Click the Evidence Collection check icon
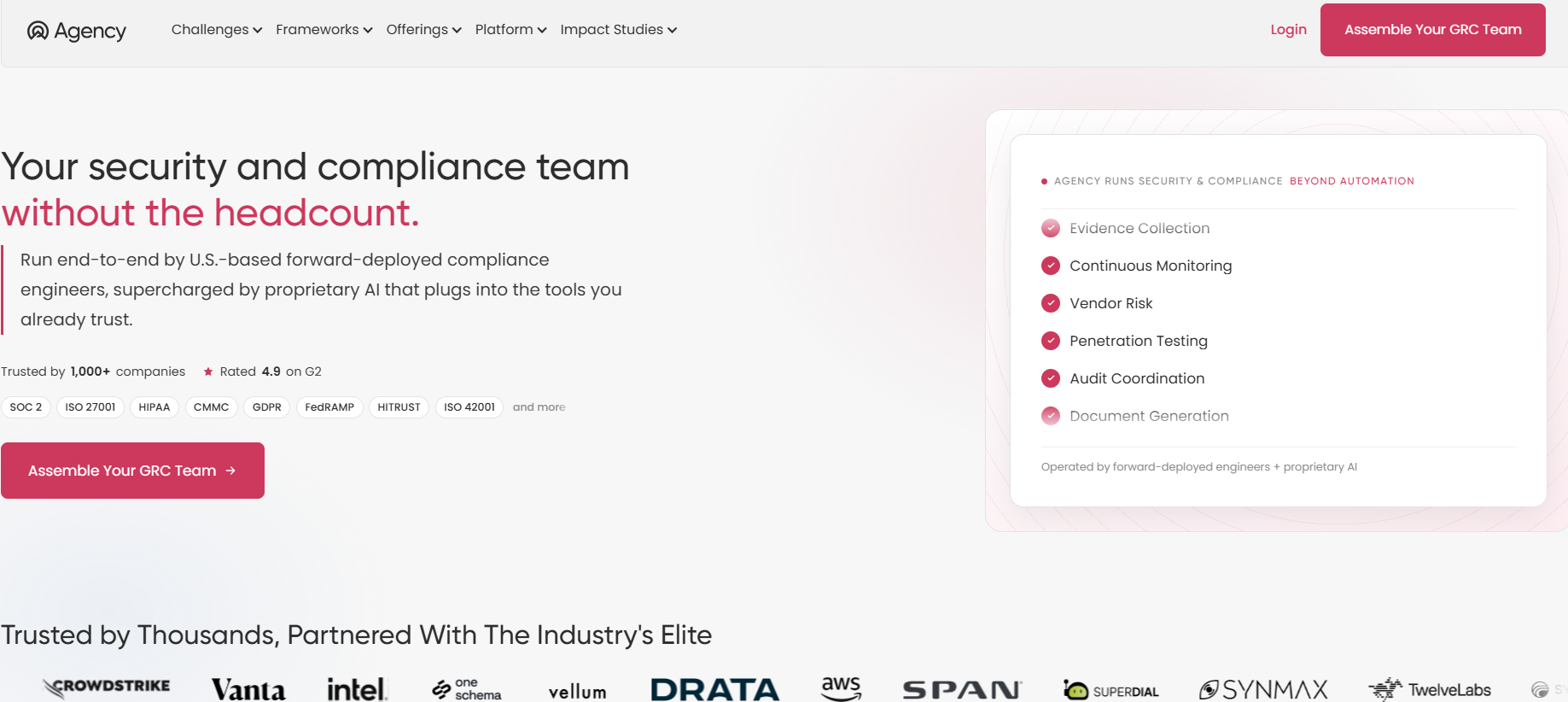This screenshot has width=1568, height=702. click(x=1051, y=228)
